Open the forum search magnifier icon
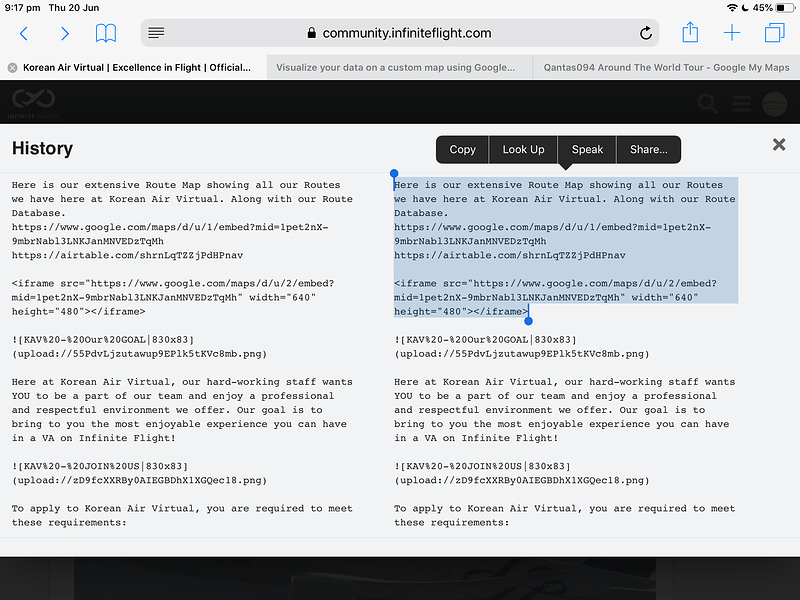The height and width of the screenshot is (600, 800). tap(708, 103)
